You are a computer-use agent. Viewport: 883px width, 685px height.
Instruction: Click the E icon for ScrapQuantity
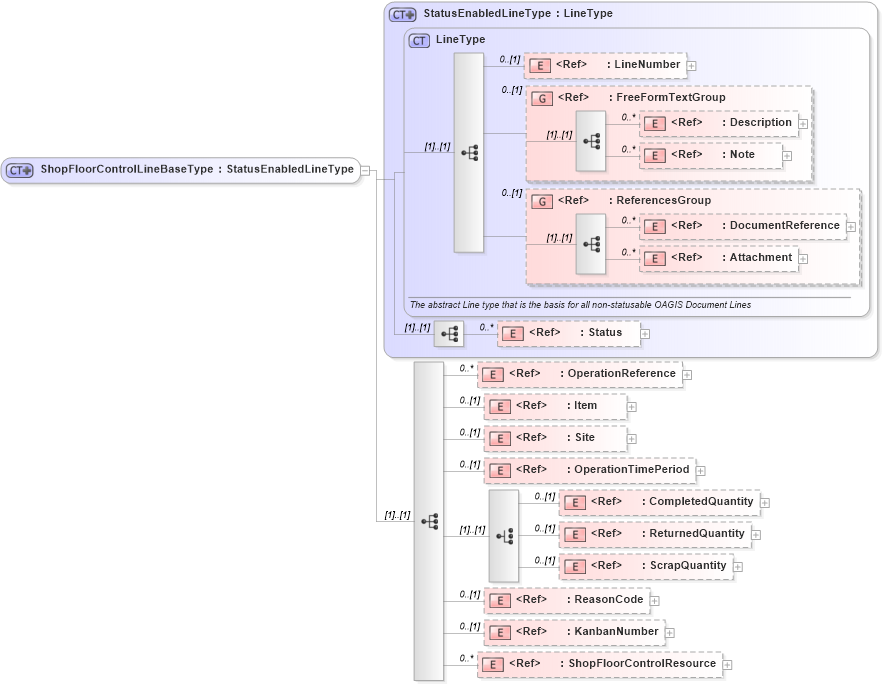[575, 565]
